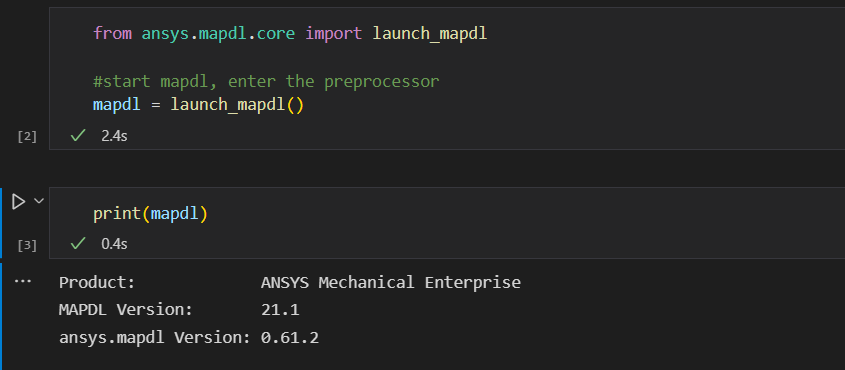Place cursor in the print(mapdl) line
The width and height of the screenshot is (845, 370).
coord(150,214)
